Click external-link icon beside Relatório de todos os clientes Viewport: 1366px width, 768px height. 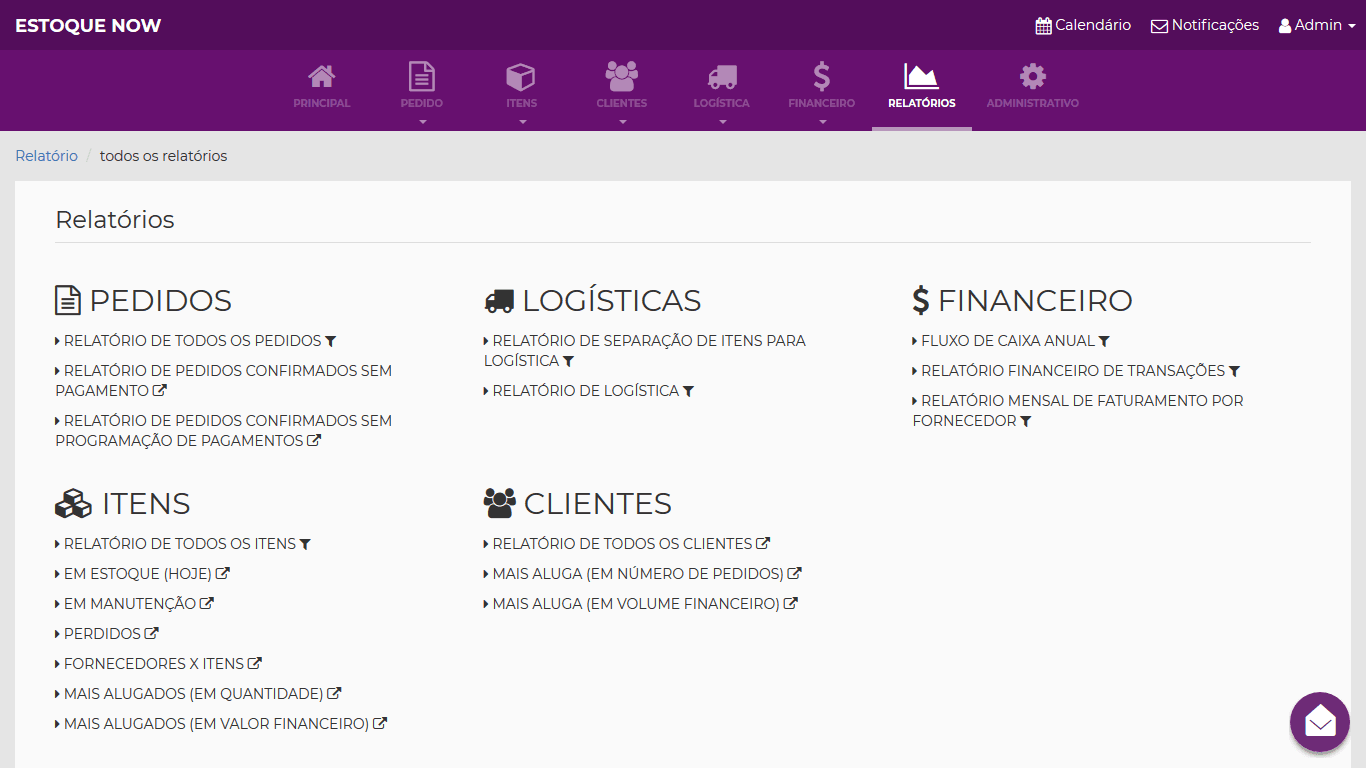(x=763, y=543)
